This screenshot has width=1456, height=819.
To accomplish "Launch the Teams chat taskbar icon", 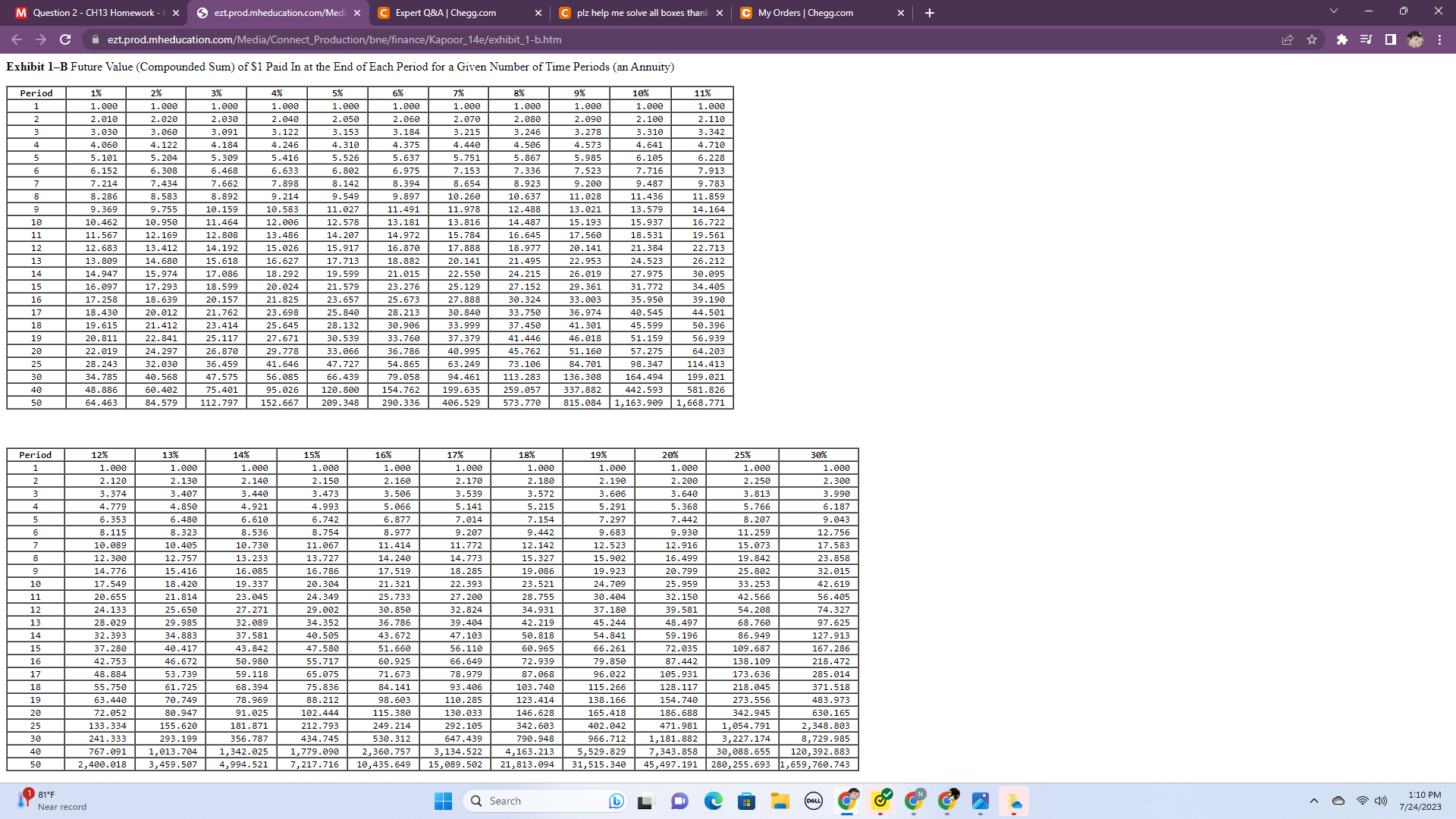I will (x=679, y=801).
